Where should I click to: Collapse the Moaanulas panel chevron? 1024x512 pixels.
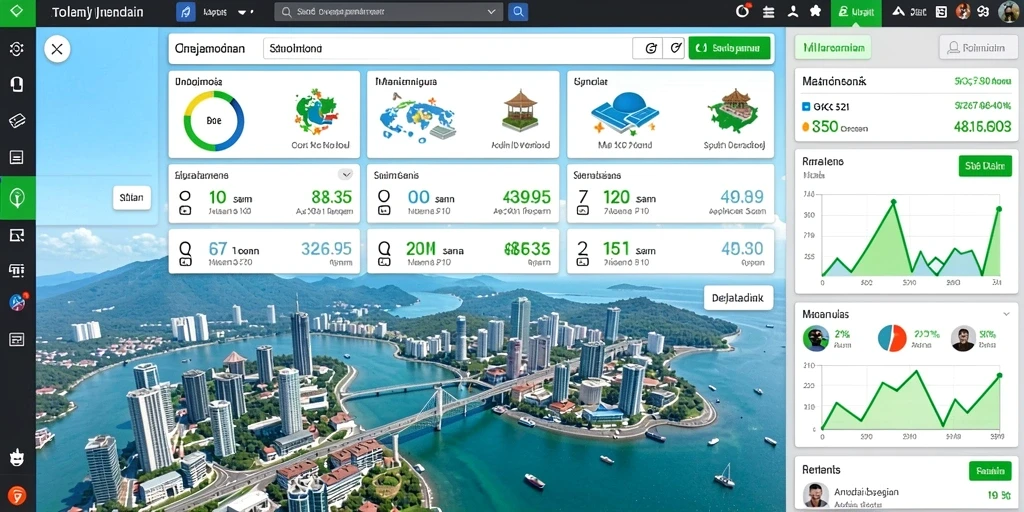[1004, 313]
